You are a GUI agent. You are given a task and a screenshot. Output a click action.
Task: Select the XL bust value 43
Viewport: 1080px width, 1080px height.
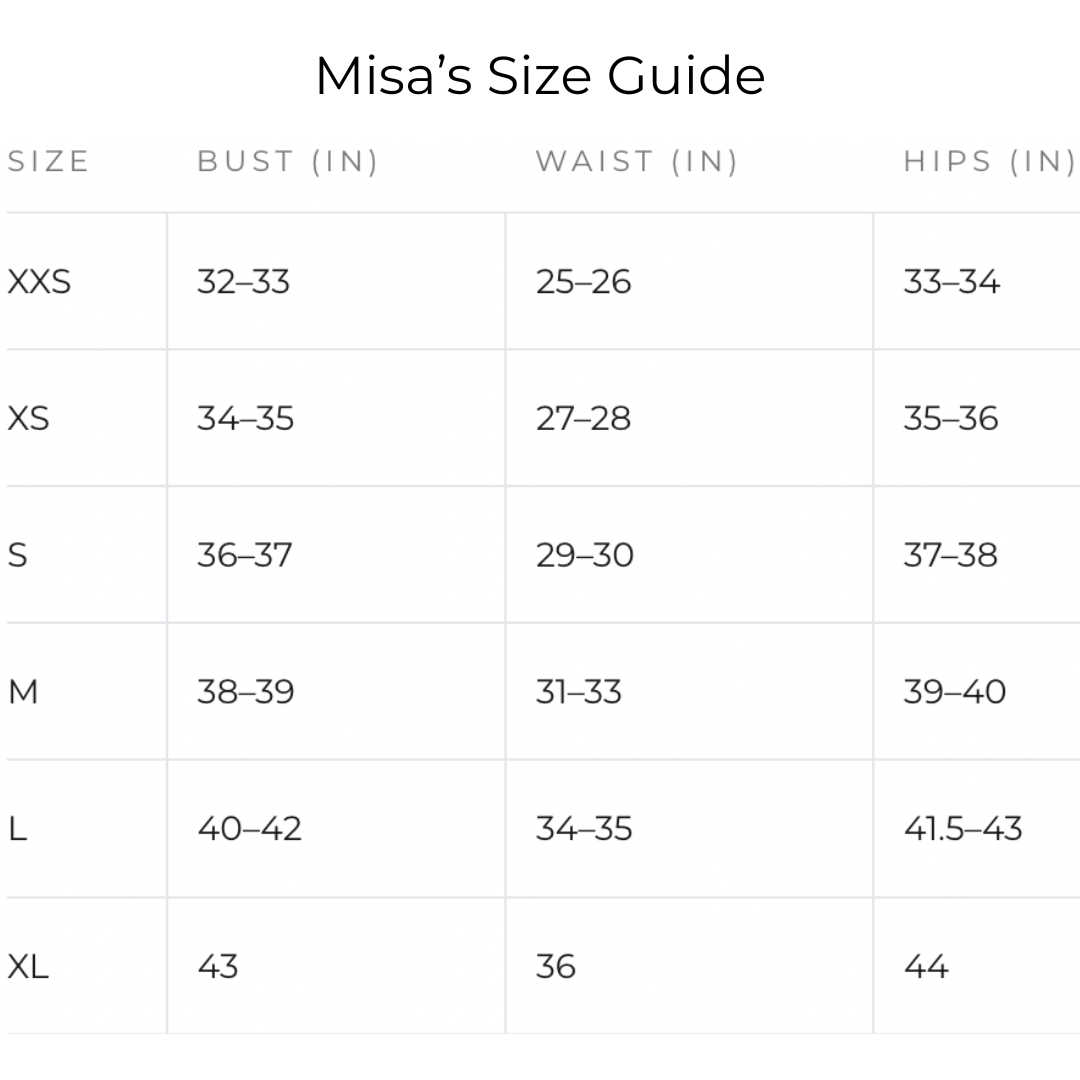point(218,966)
